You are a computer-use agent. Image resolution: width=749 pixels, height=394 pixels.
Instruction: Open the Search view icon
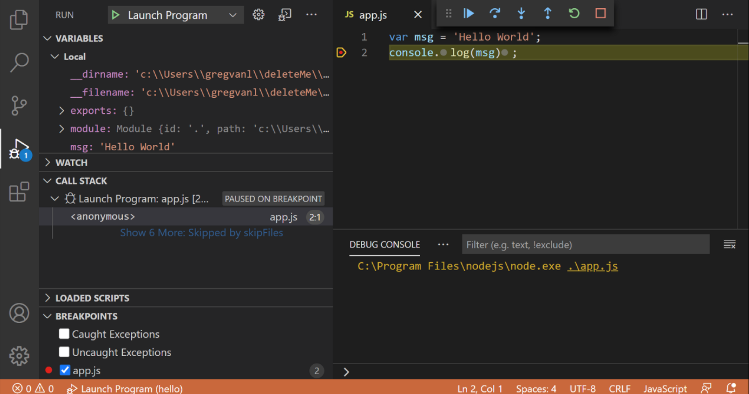coord(19,63)
